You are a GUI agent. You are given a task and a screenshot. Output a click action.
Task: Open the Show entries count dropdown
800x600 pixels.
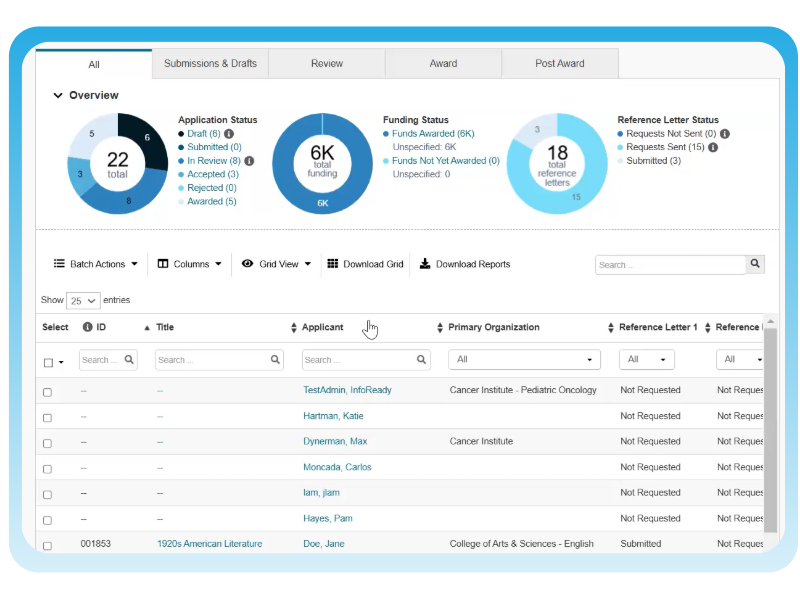(x=82, y=300)
